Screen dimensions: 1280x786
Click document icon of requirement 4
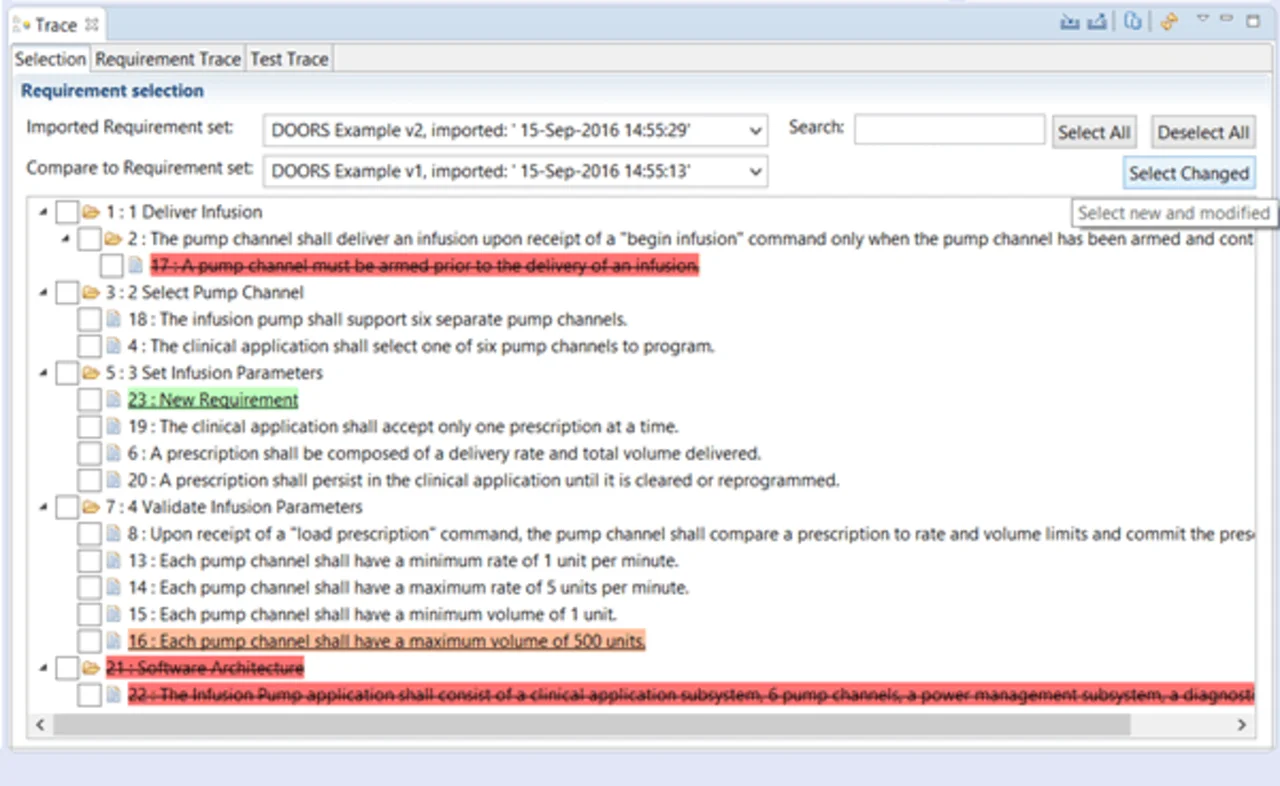[x=113, y=347]
